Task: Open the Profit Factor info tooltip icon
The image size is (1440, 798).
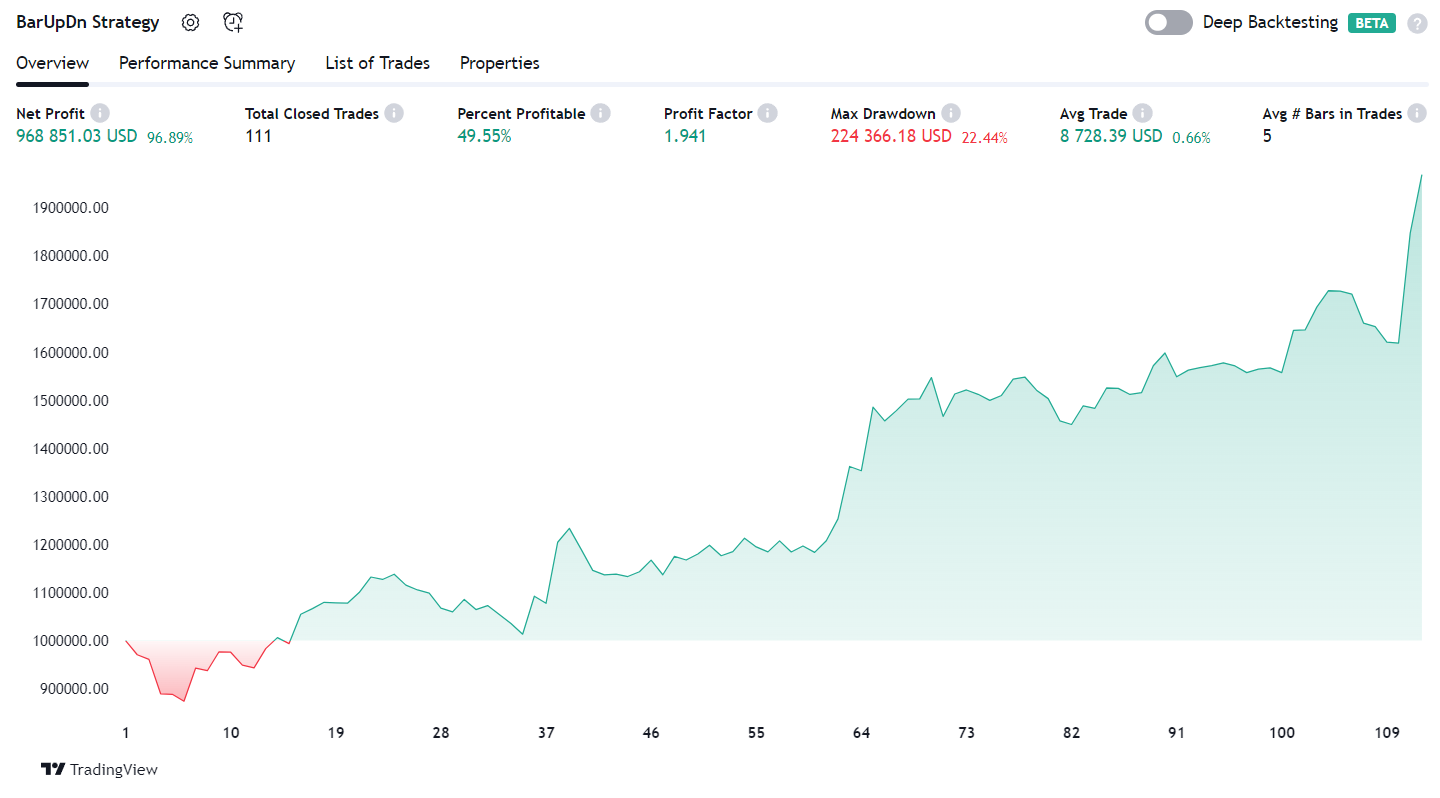Action: pos(767,114)
